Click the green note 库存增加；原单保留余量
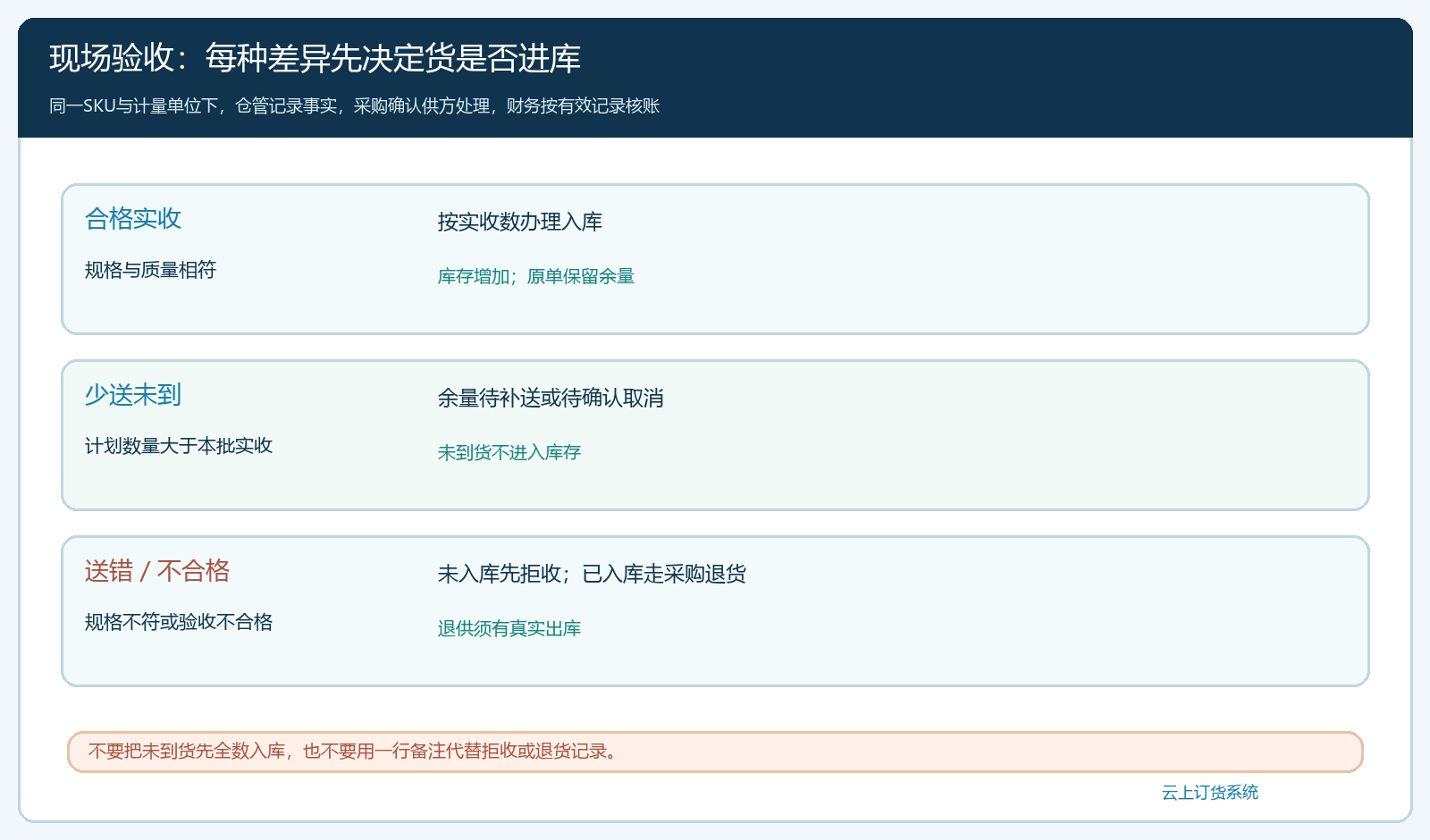Screen dimensions: 1430x840 click(536, 276)
